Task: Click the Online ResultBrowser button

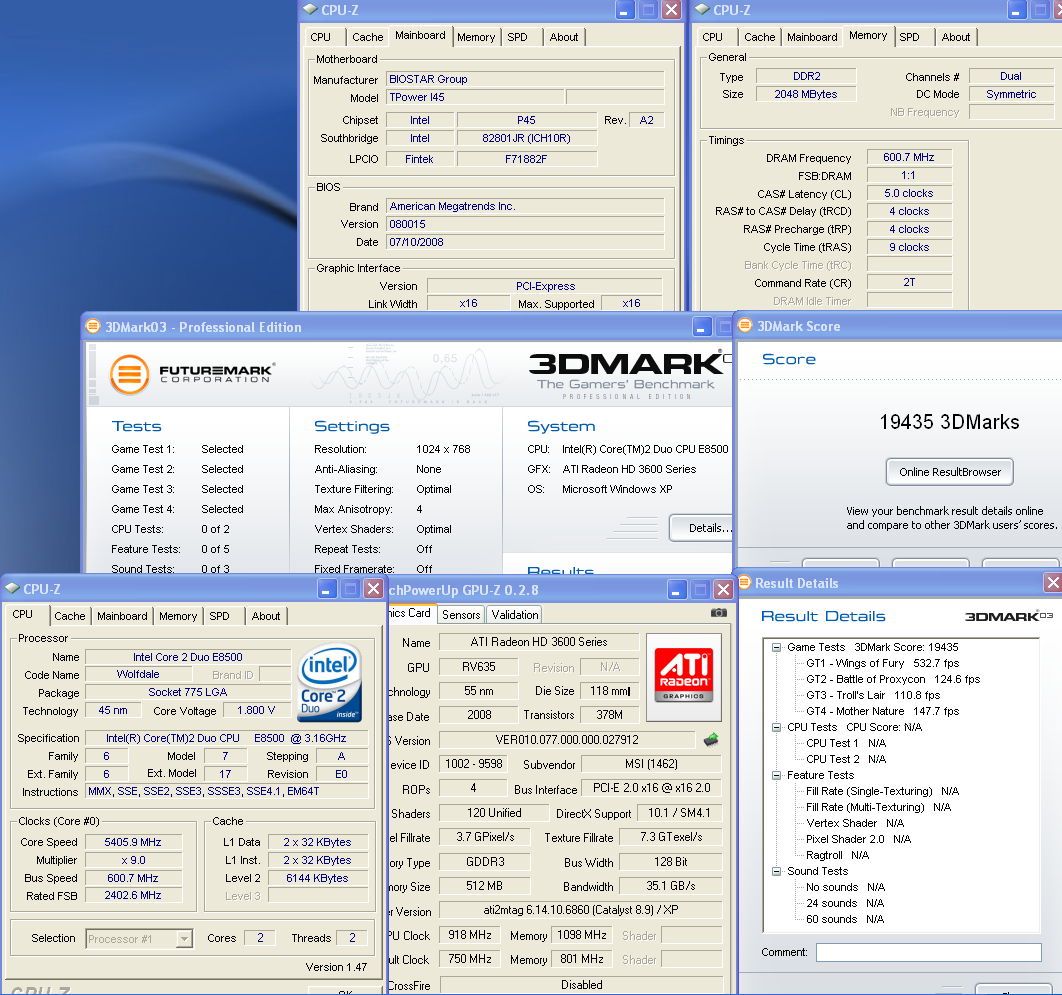Action: click(x=950, y=472)
